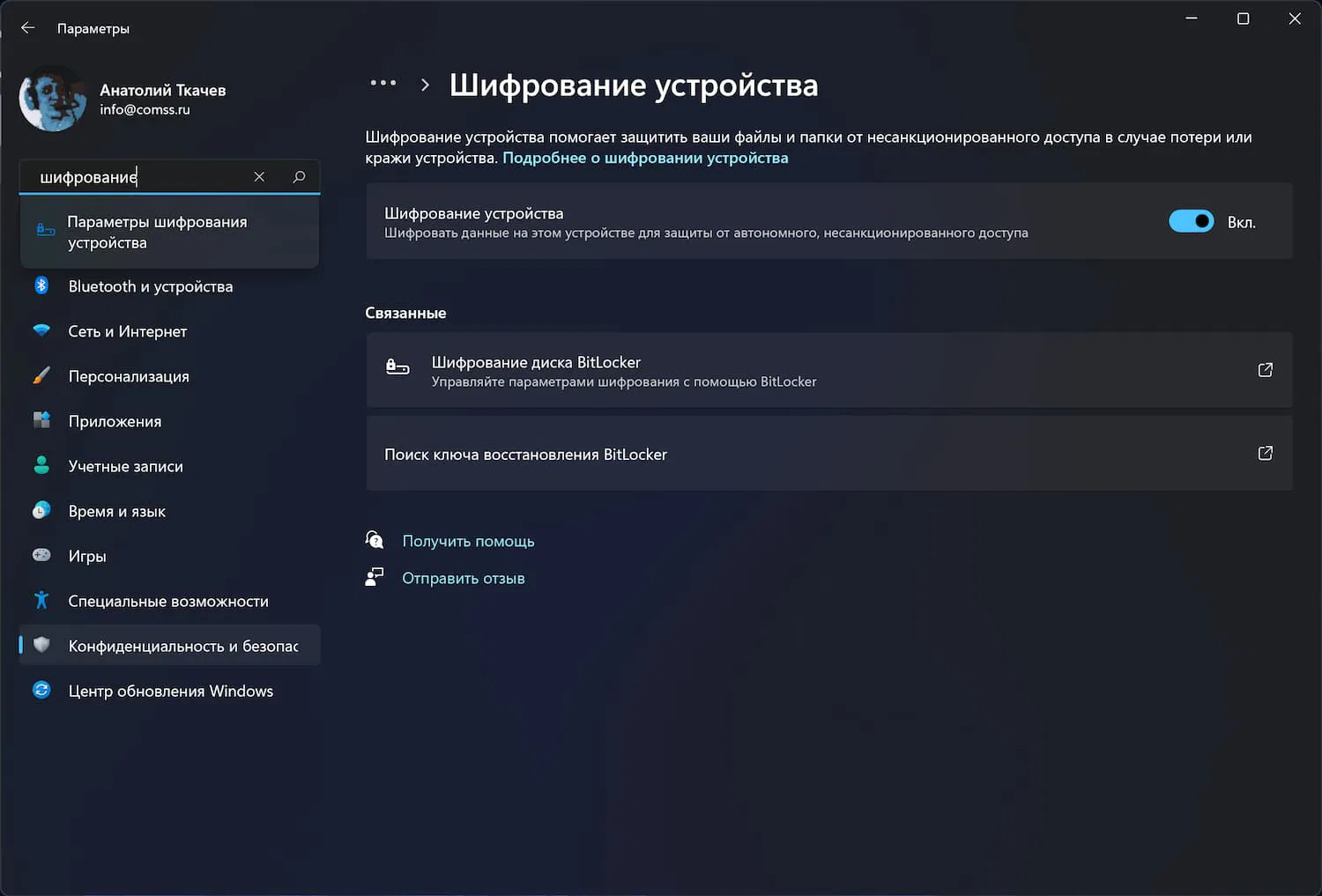Image resolution: width=1322 pixels, height=896 pixels.
Task: Open Подробнее о шифровании устройства link
Action: [645, 158]
